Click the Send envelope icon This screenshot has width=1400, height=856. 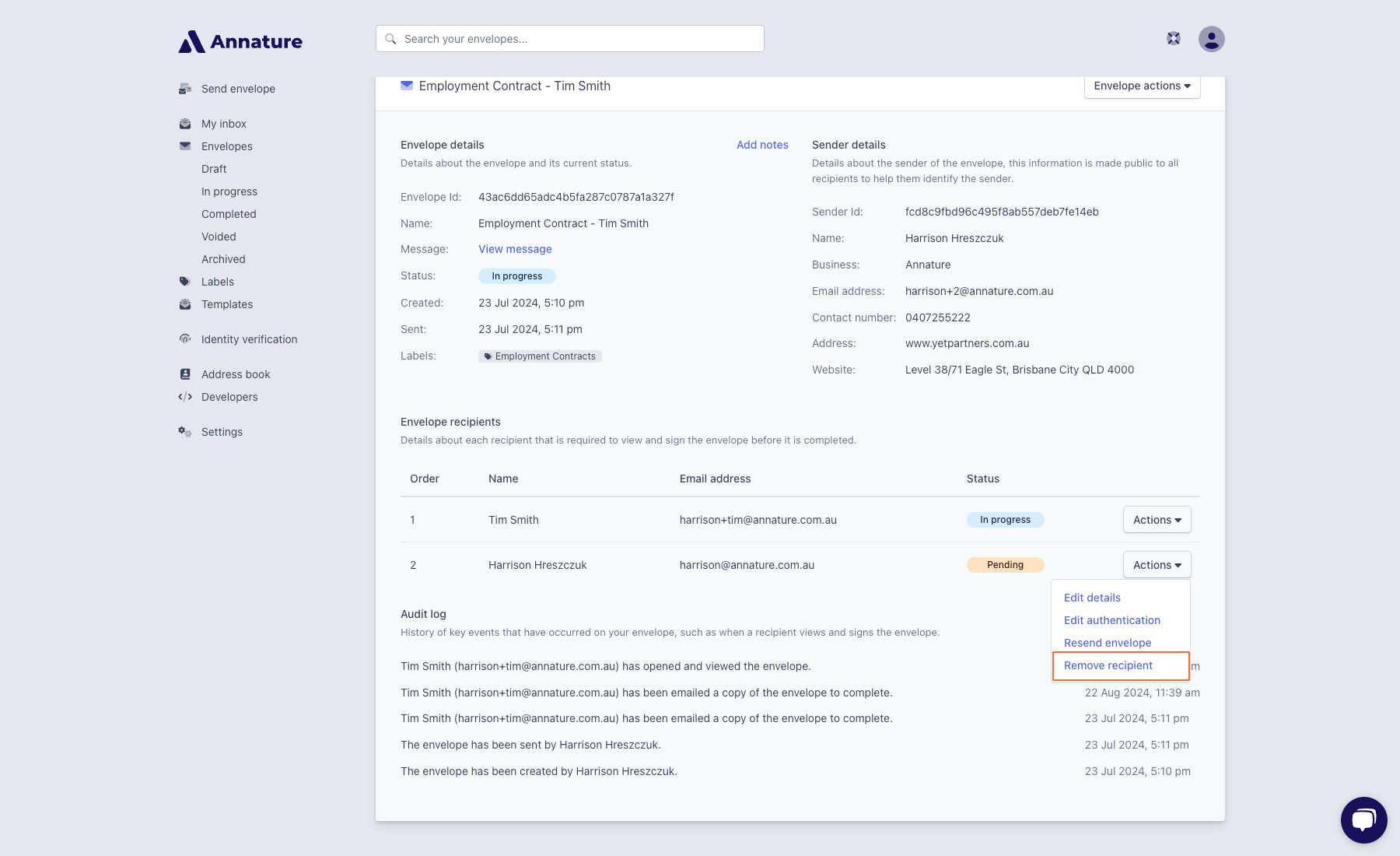pos(185,89)
